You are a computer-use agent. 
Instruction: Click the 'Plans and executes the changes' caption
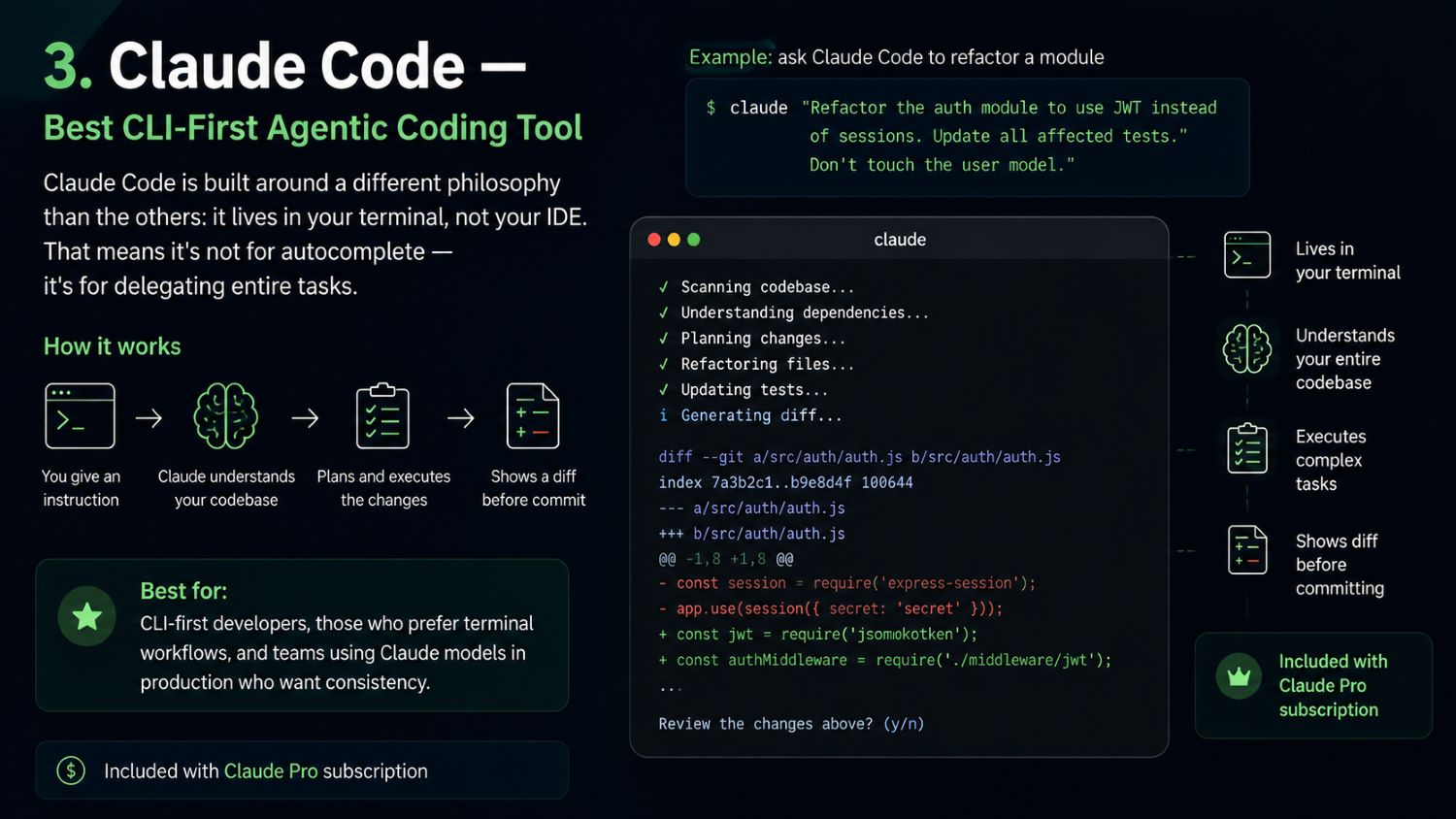point(383,488)
